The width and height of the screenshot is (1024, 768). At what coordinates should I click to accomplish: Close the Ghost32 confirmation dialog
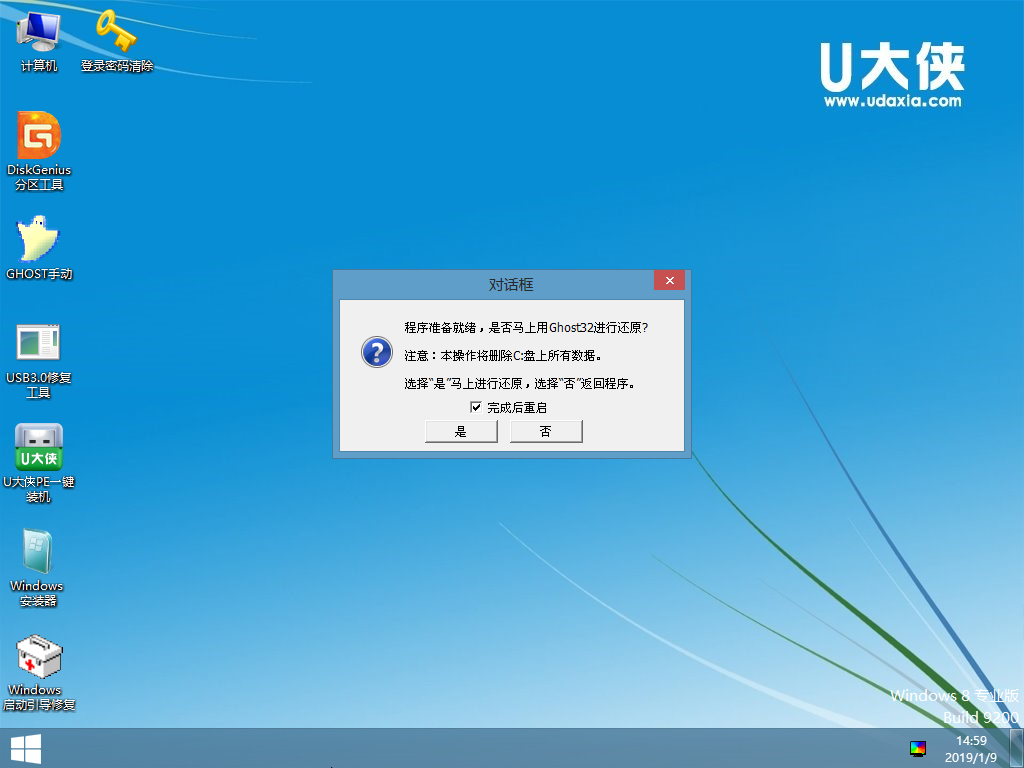669,281
